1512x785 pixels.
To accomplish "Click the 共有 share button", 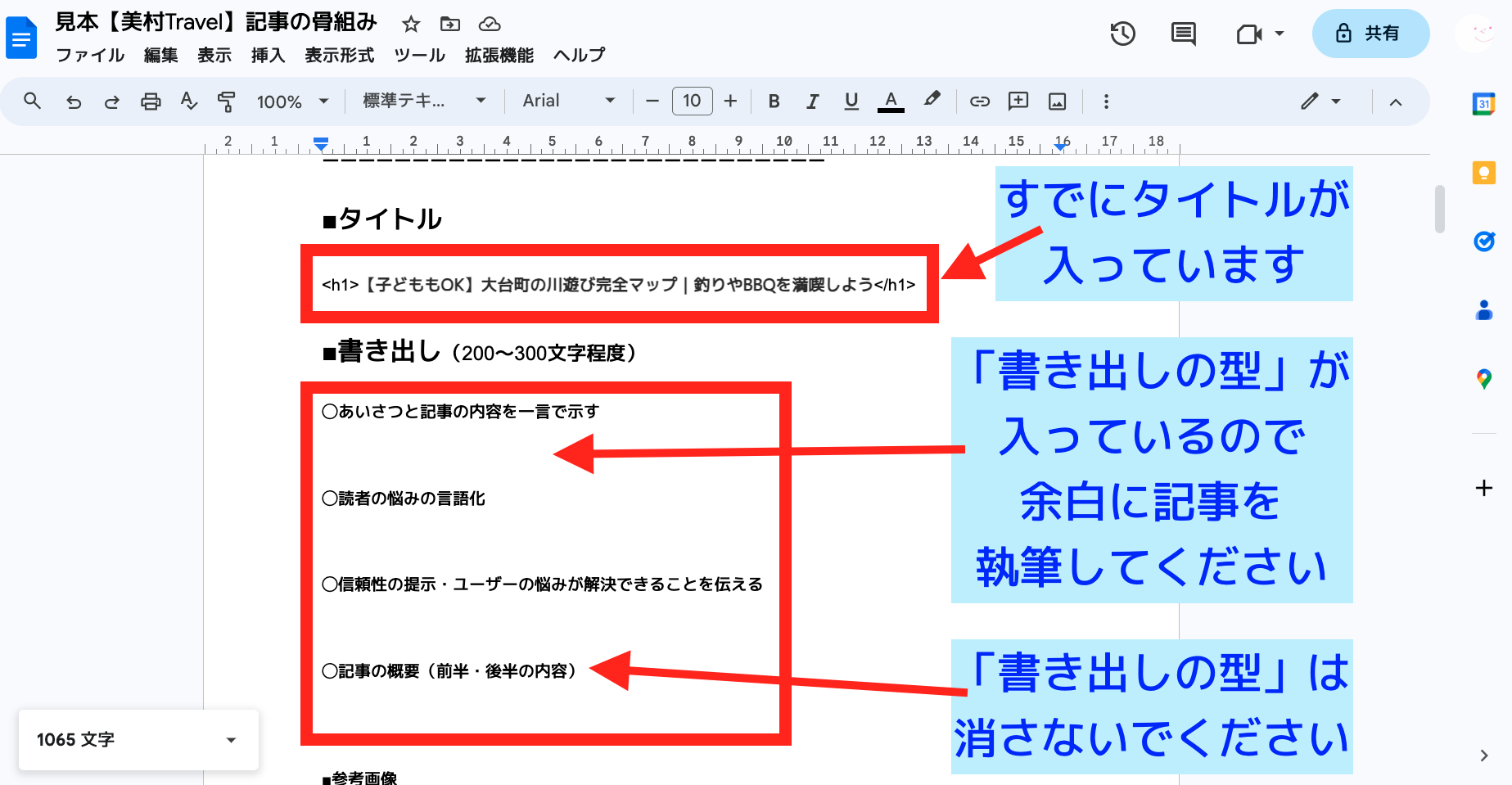I will tap(1370, 34).
